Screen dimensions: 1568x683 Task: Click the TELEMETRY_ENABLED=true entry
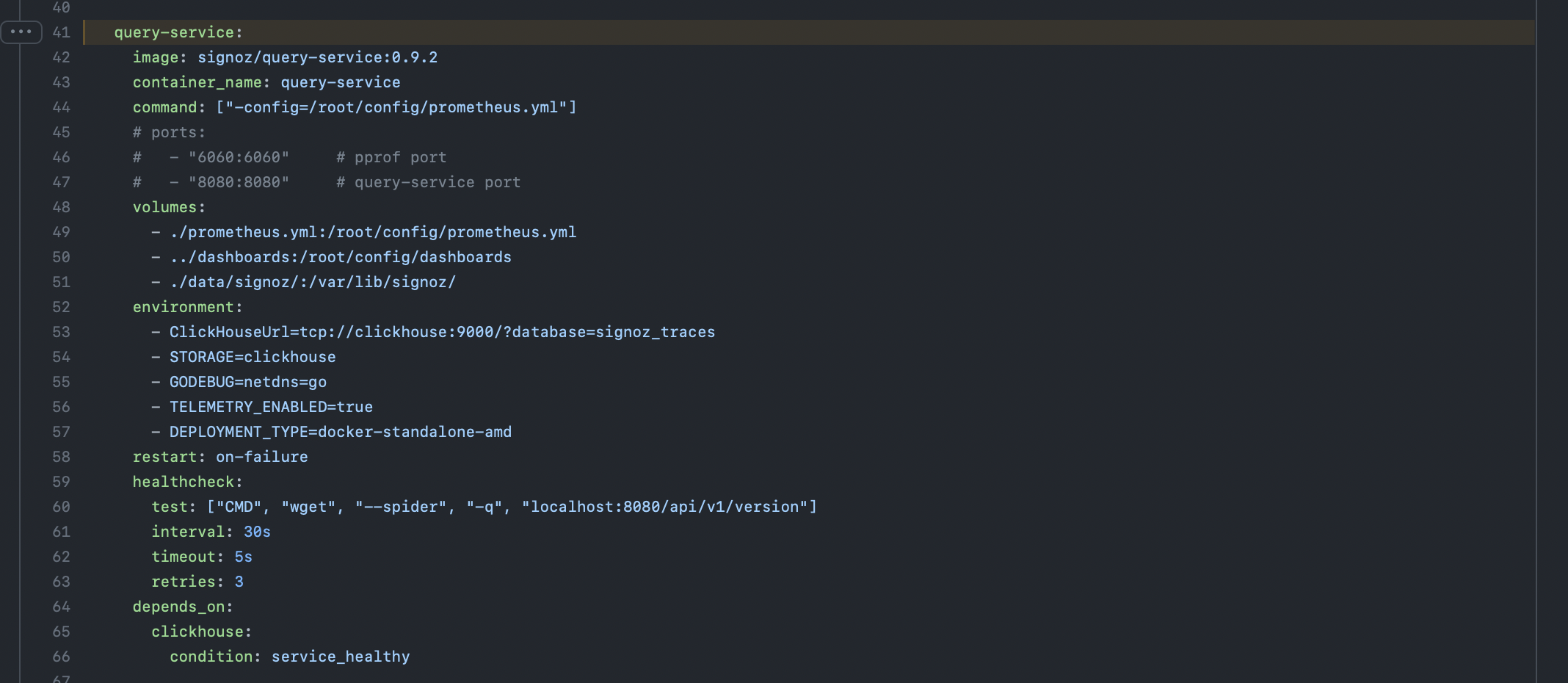(272, 407)
